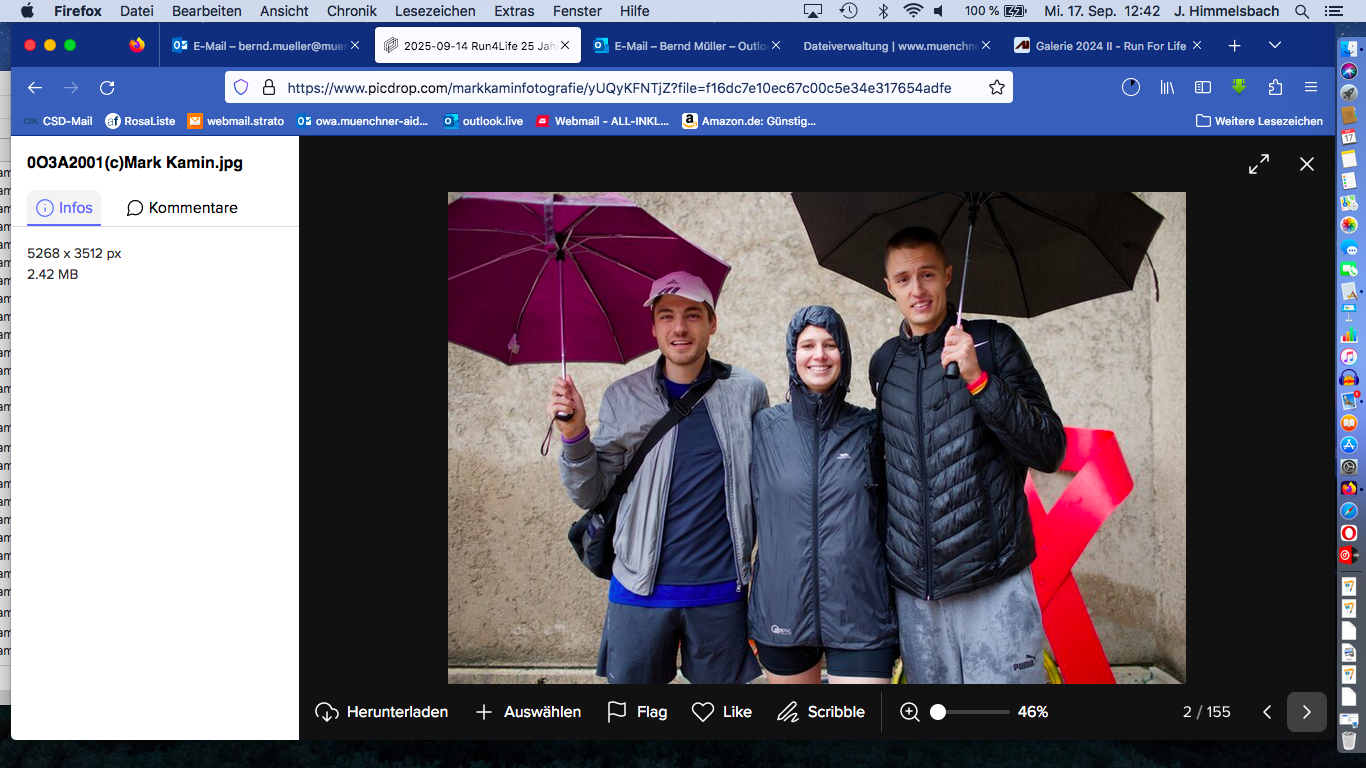Click the Herunterladen download icon
The height and width of the screenshot is (768, 1366).
point(327,712)
